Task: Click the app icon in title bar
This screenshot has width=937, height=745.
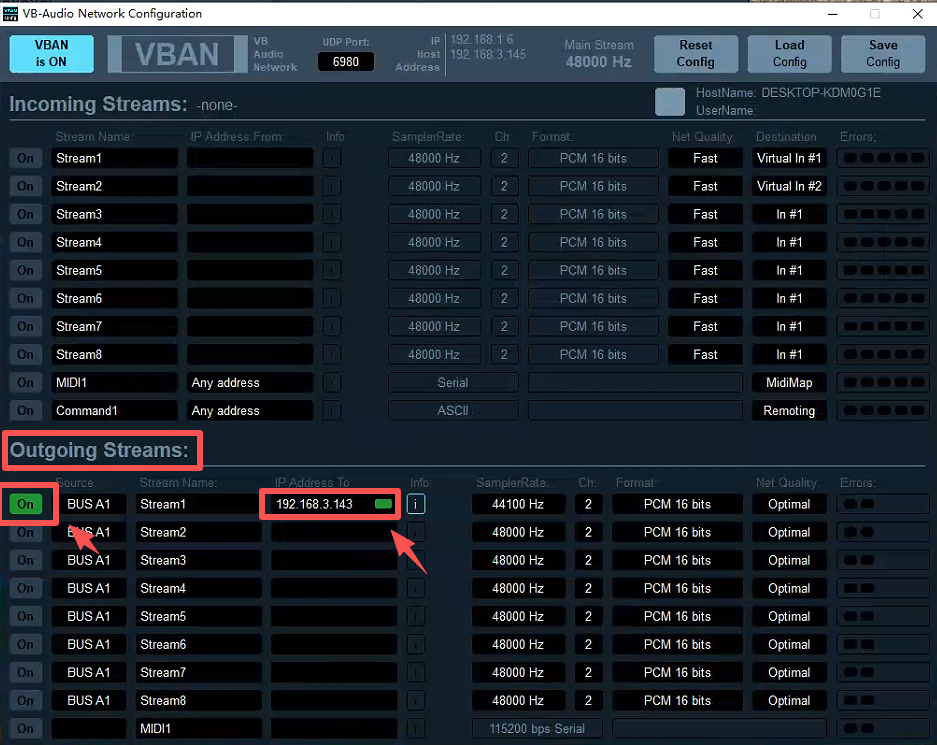Action: (13, 14)
